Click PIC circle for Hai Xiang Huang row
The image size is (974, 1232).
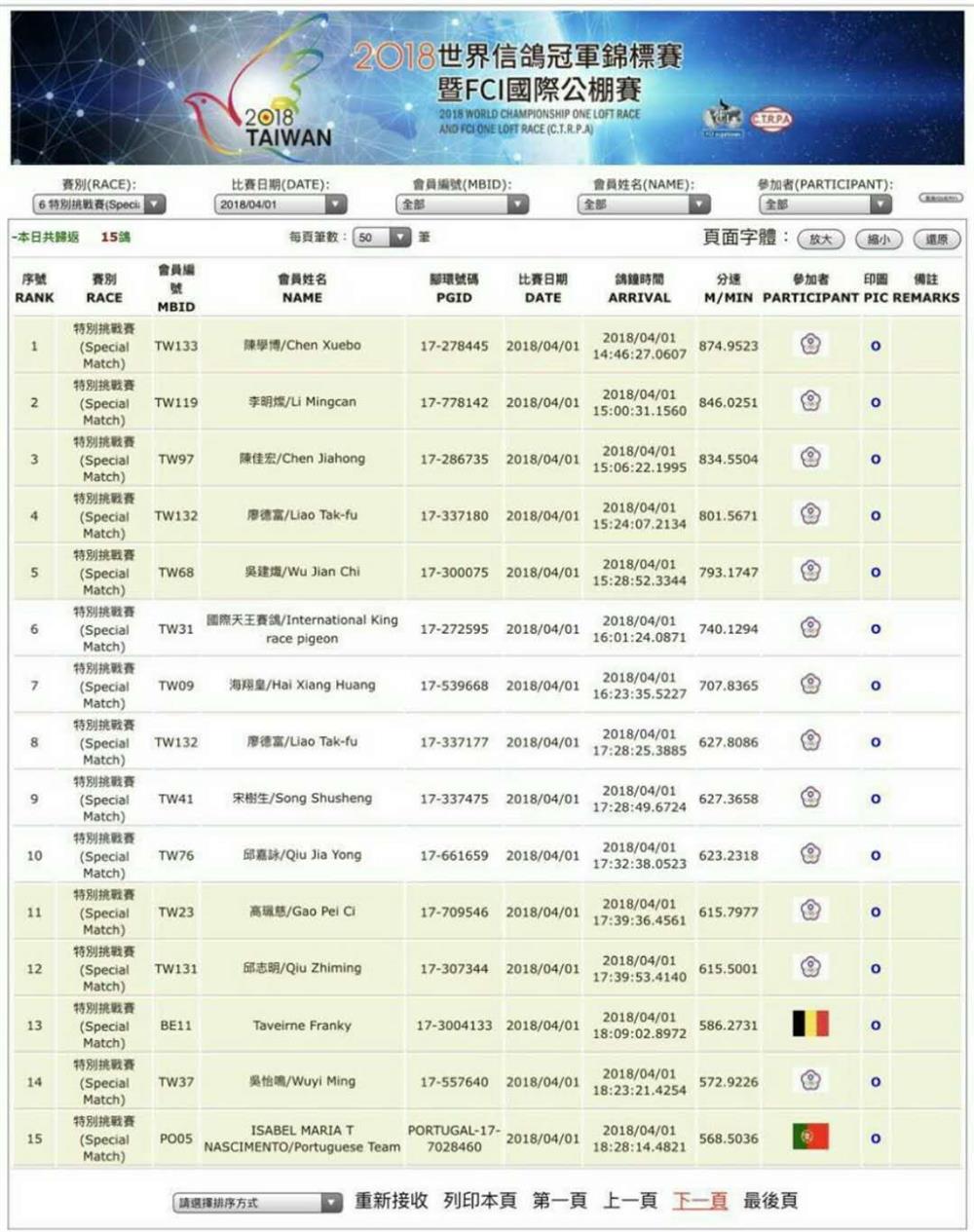[876, 686]
